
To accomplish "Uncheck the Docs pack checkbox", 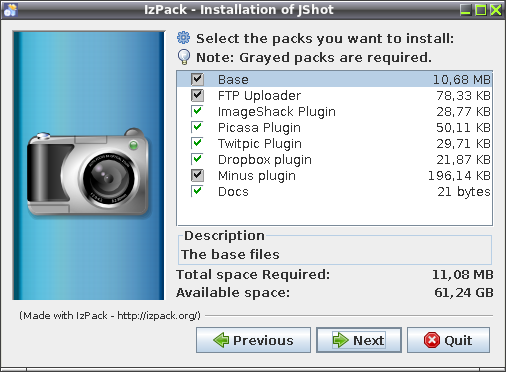I will click(x=197, y=191).
